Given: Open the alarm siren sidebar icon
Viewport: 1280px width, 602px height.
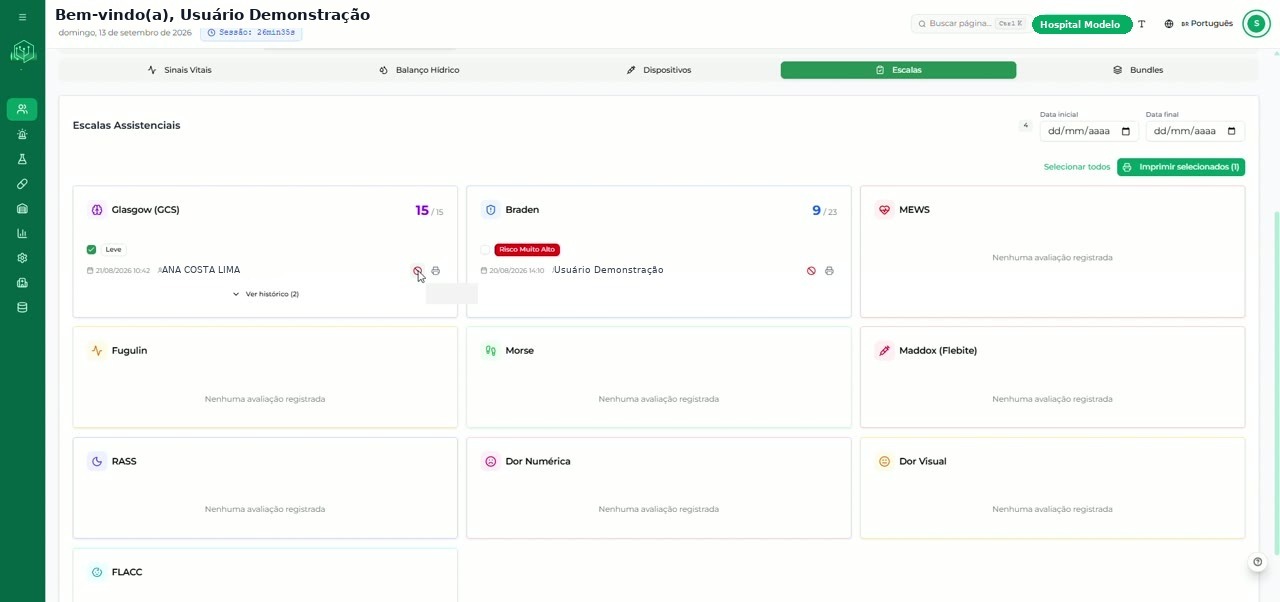Looking at the screenshot, I should (x=22, y=134).
